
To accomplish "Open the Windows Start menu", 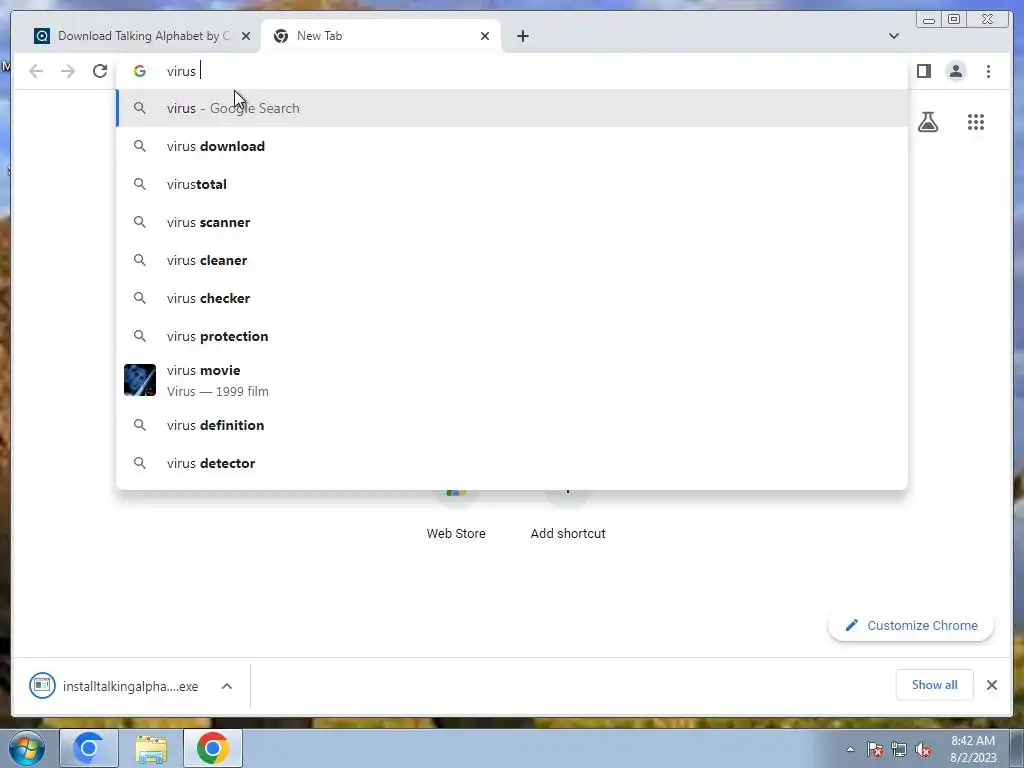I will pos(27,748).
